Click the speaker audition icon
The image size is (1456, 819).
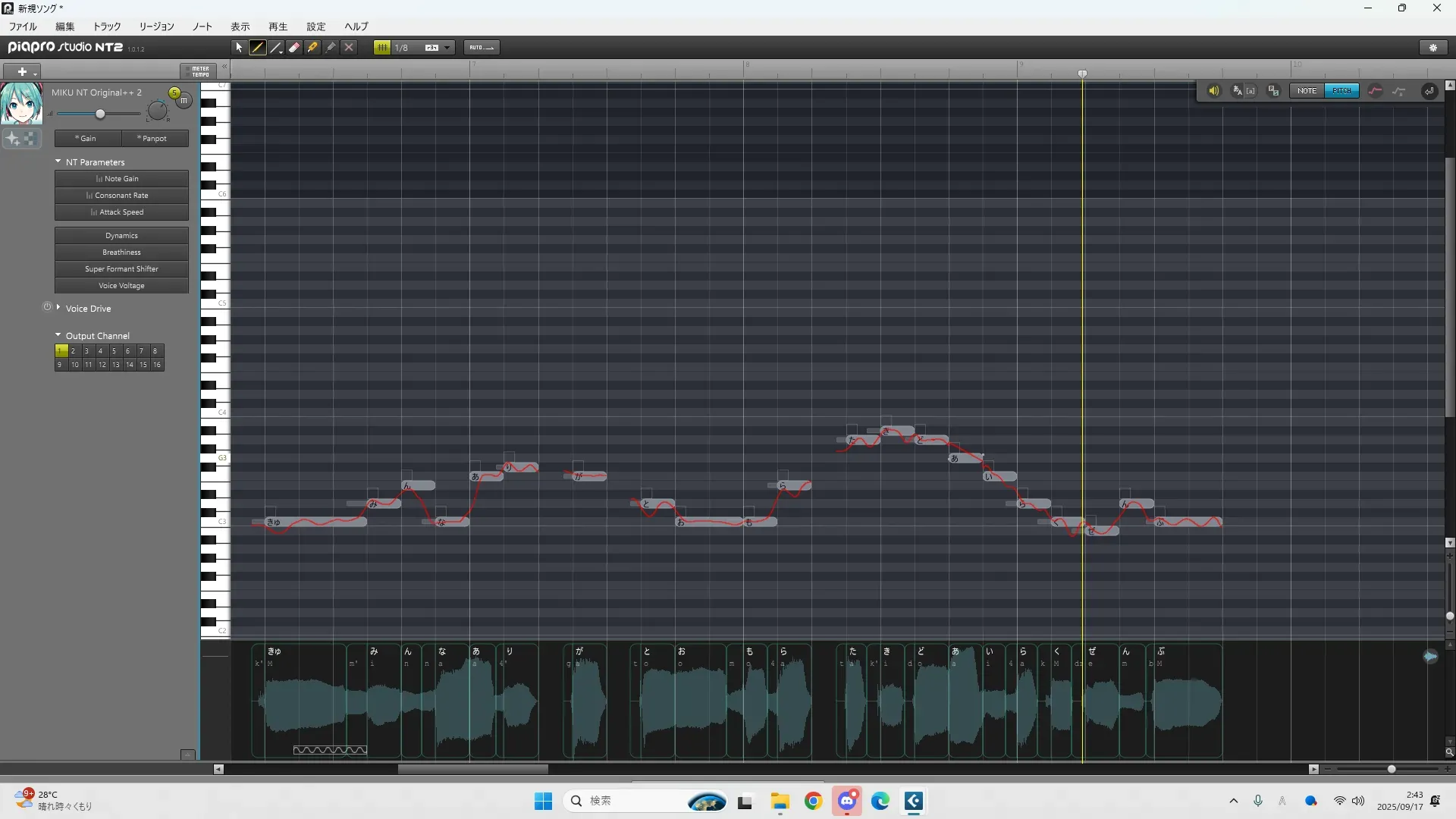(1213, 91)
